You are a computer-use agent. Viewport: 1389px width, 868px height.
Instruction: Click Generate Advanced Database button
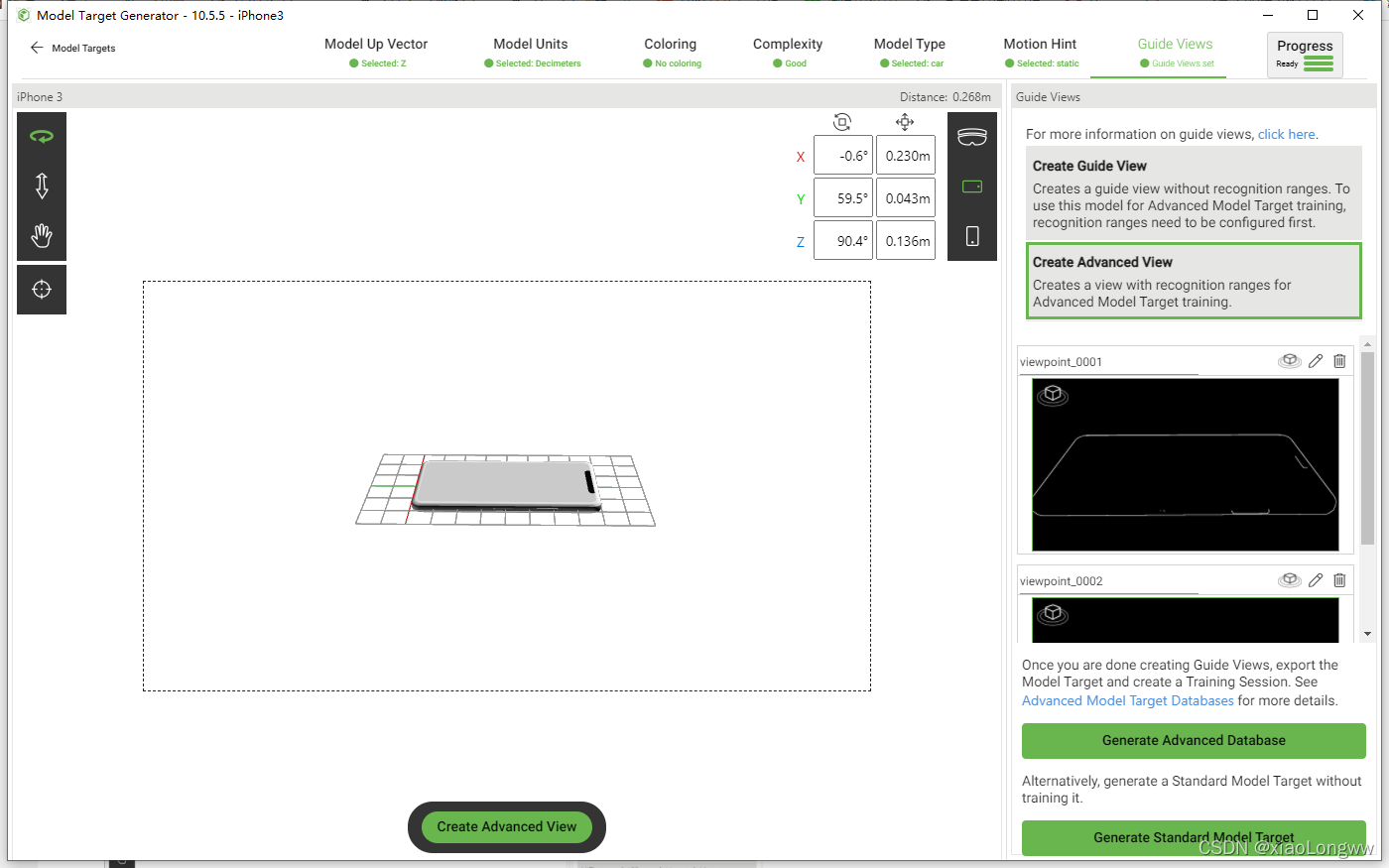pyautogui.click(x=1194, y=740)
